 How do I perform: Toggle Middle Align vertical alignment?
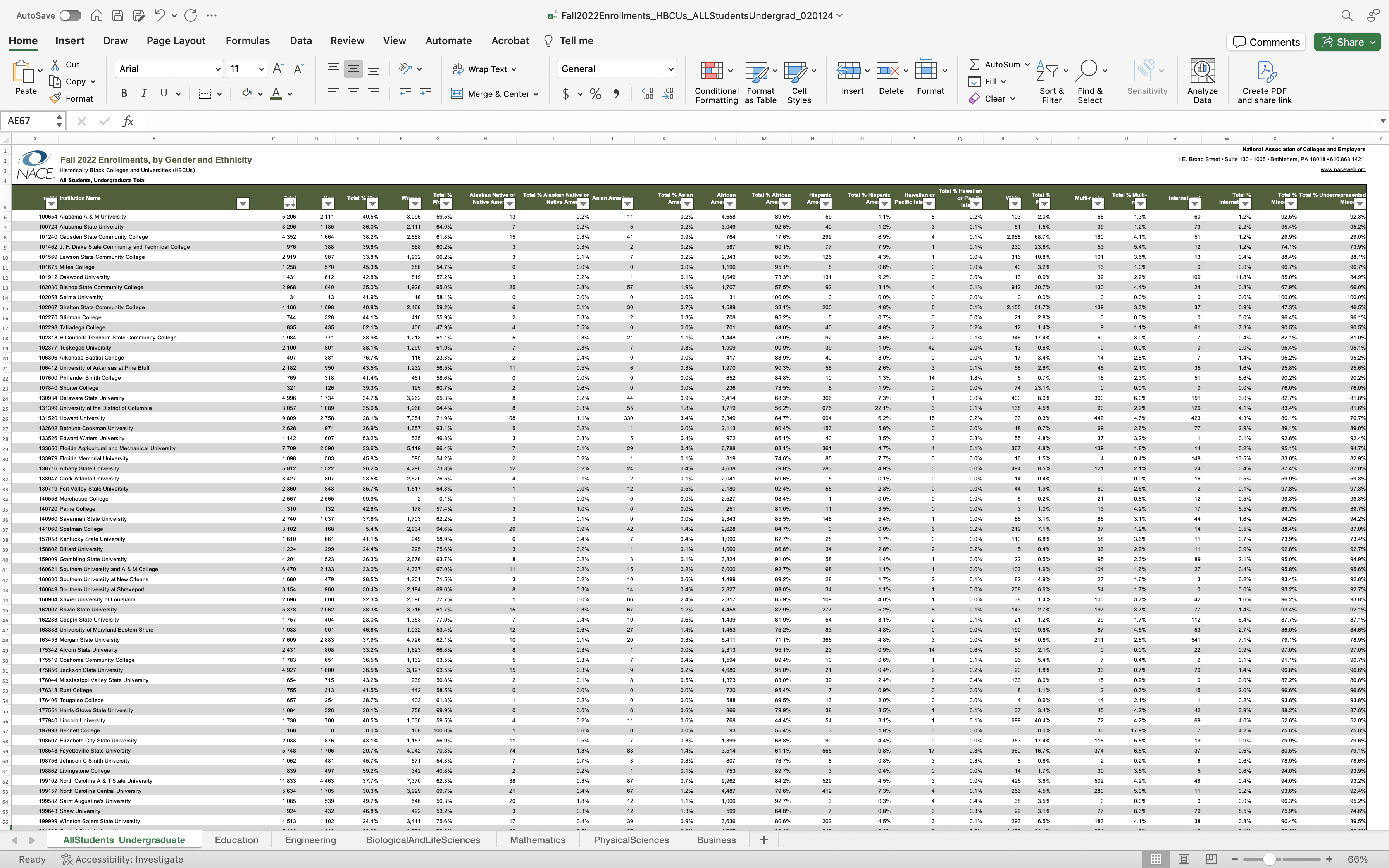coord(353,69)
